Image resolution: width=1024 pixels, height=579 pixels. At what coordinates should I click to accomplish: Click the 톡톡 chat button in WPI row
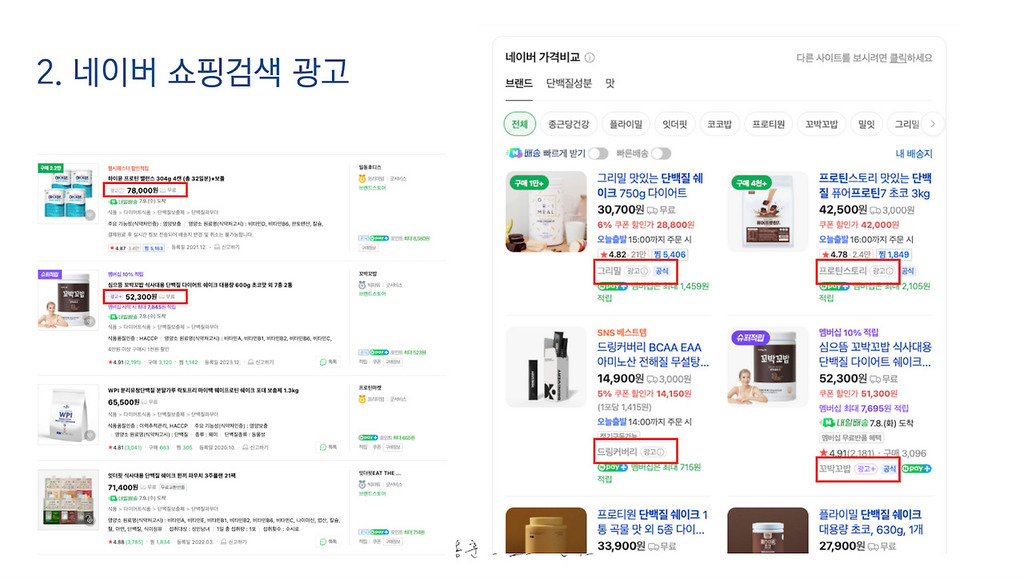pos(328,447)
